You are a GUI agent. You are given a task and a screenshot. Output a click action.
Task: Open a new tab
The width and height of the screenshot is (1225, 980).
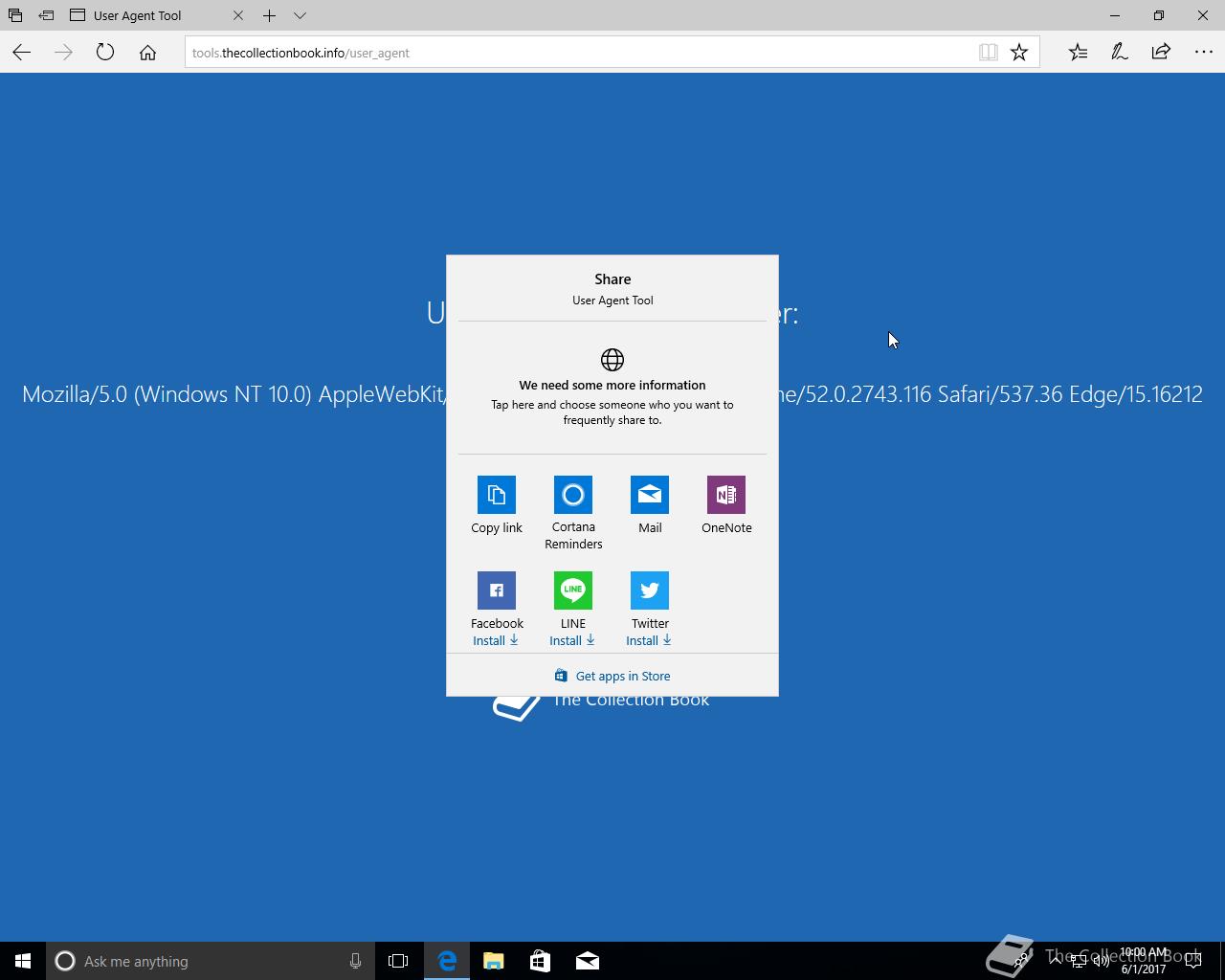click(x=270, y=15)
